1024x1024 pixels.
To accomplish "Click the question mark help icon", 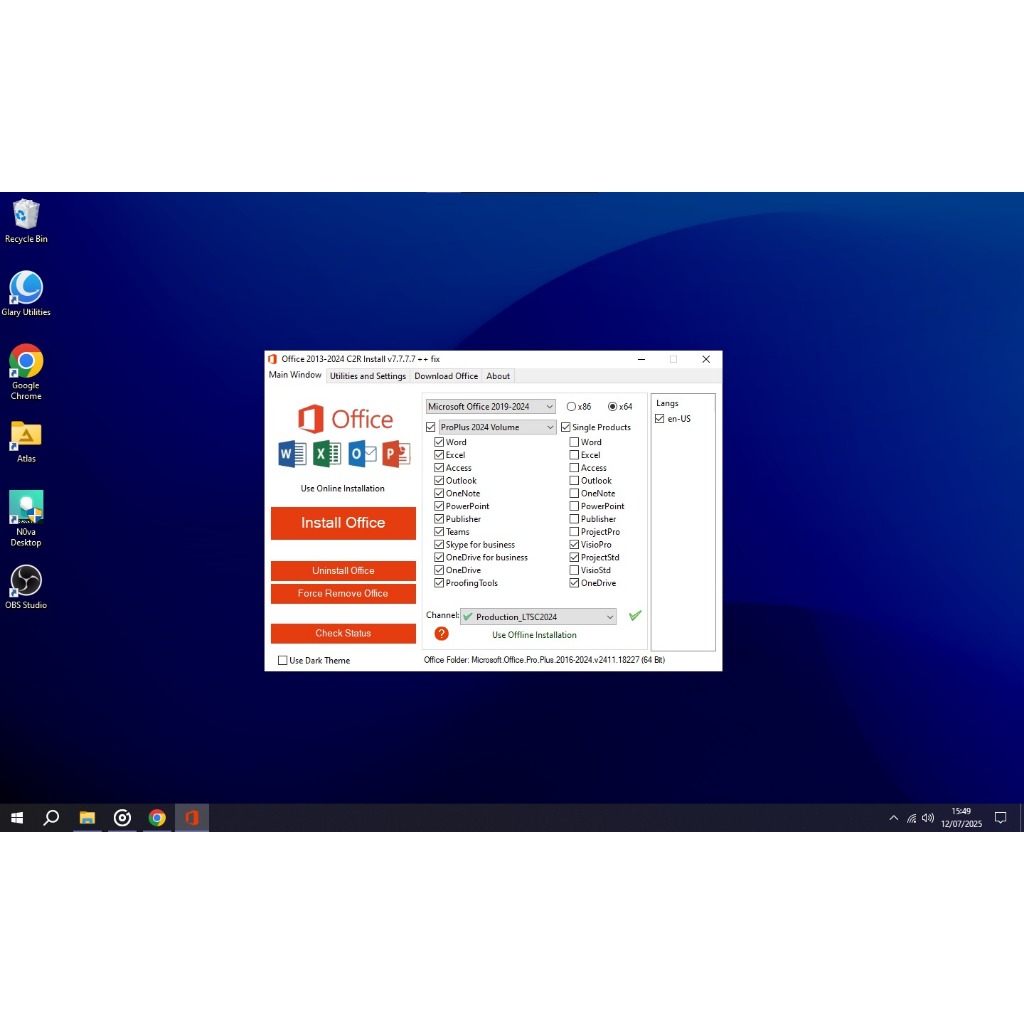I will pos(441,634).
